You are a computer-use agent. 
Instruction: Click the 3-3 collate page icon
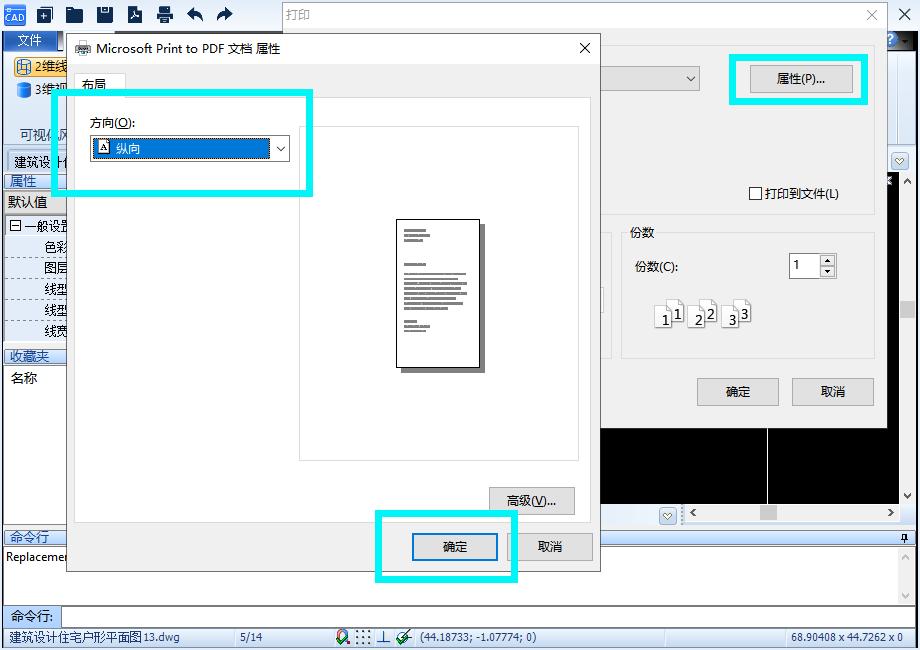pos(736,315)
